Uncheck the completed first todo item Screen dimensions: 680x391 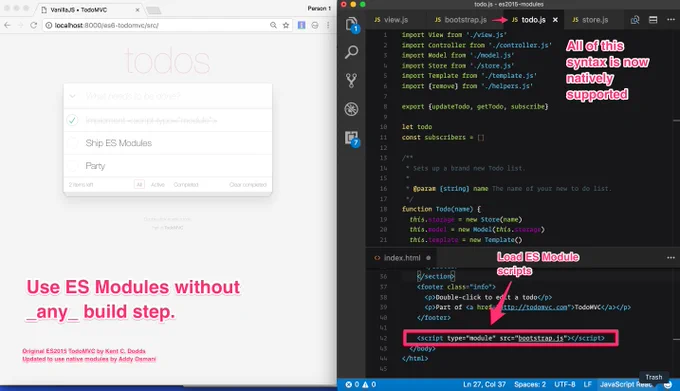coord(72,120)
